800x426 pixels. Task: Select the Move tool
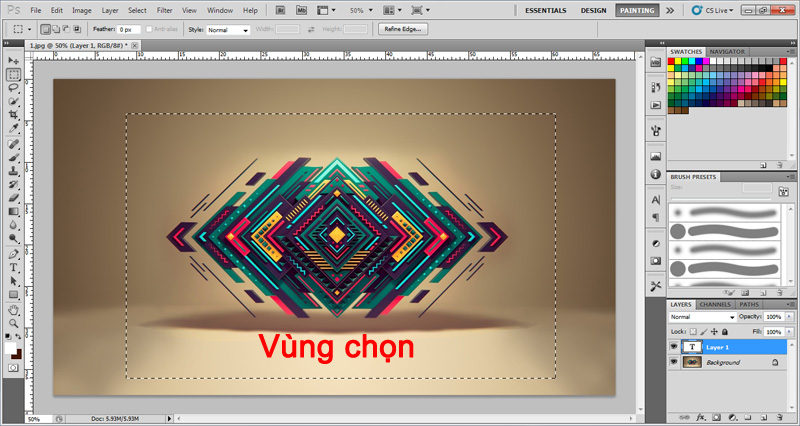click(13, 61)
